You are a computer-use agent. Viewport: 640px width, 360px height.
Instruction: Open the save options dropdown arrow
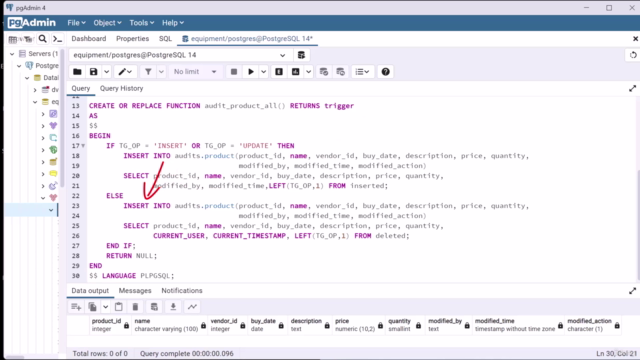pyautogui.click(x=106, y=72)
